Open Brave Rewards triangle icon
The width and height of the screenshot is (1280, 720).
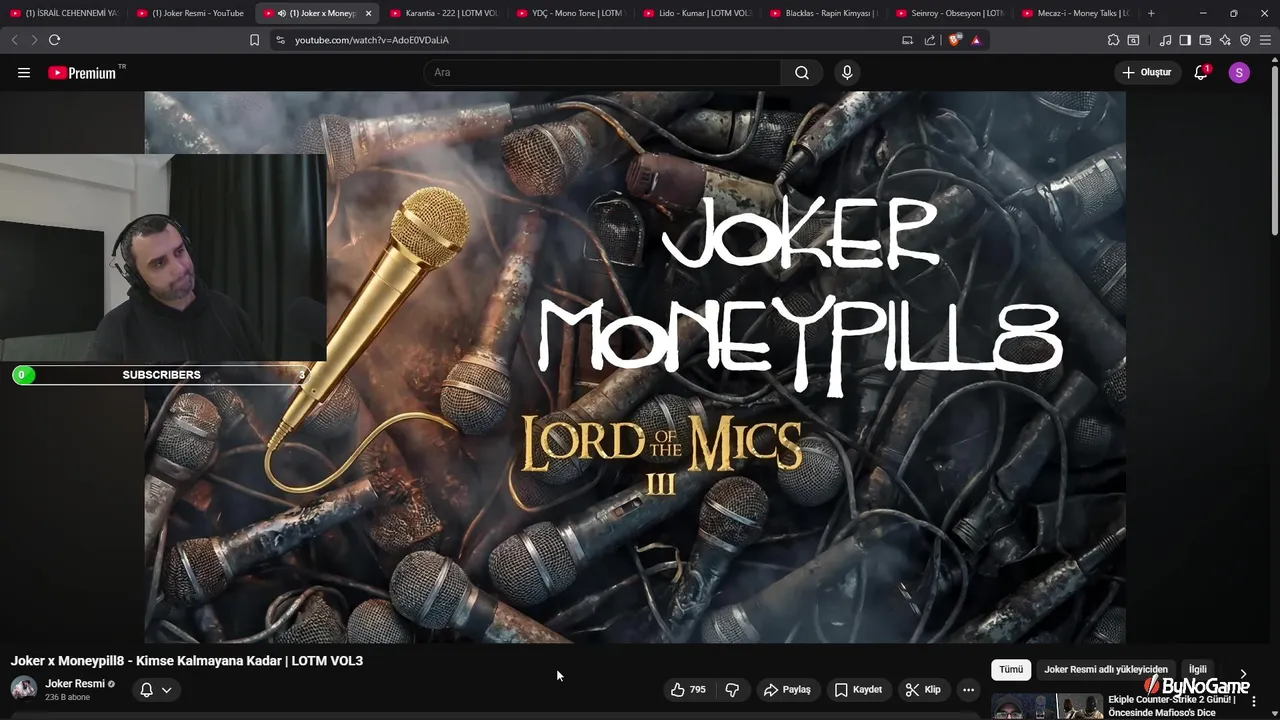[976, 40]
